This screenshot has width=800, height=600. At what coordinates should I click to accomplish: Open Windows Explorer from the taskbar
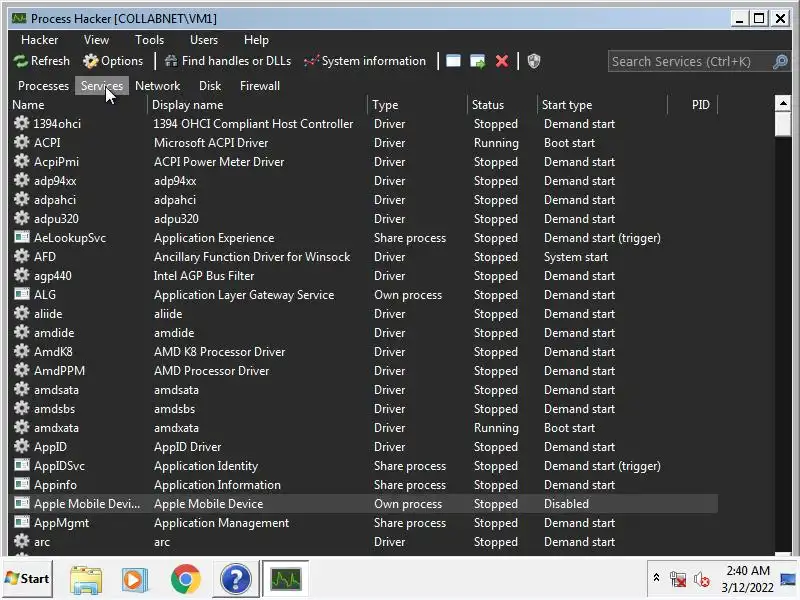[86, 579]
